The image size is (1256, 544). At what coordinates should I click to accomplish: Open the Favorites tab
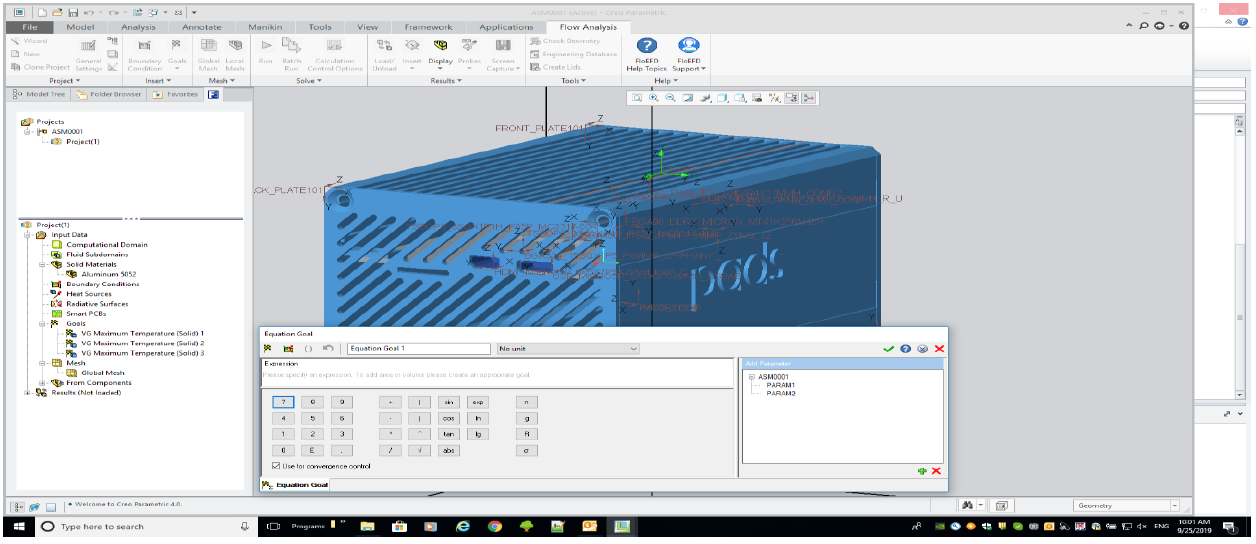(x=174, y=94)
